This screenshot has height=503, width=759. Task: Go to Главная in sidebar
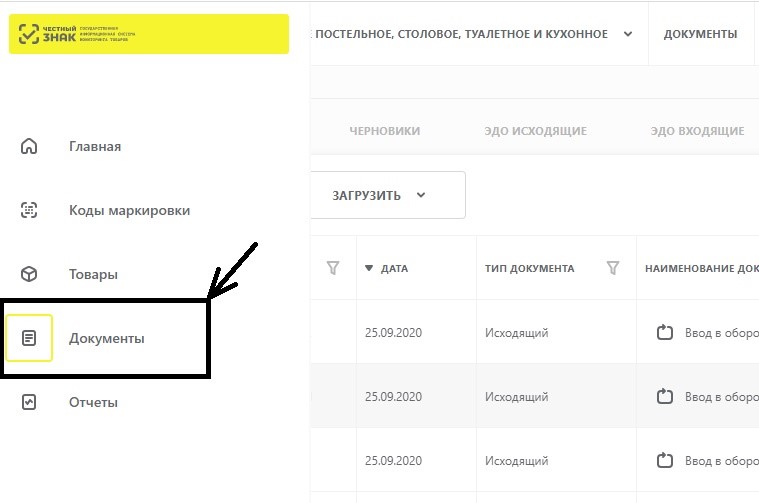tap(95, 146)
